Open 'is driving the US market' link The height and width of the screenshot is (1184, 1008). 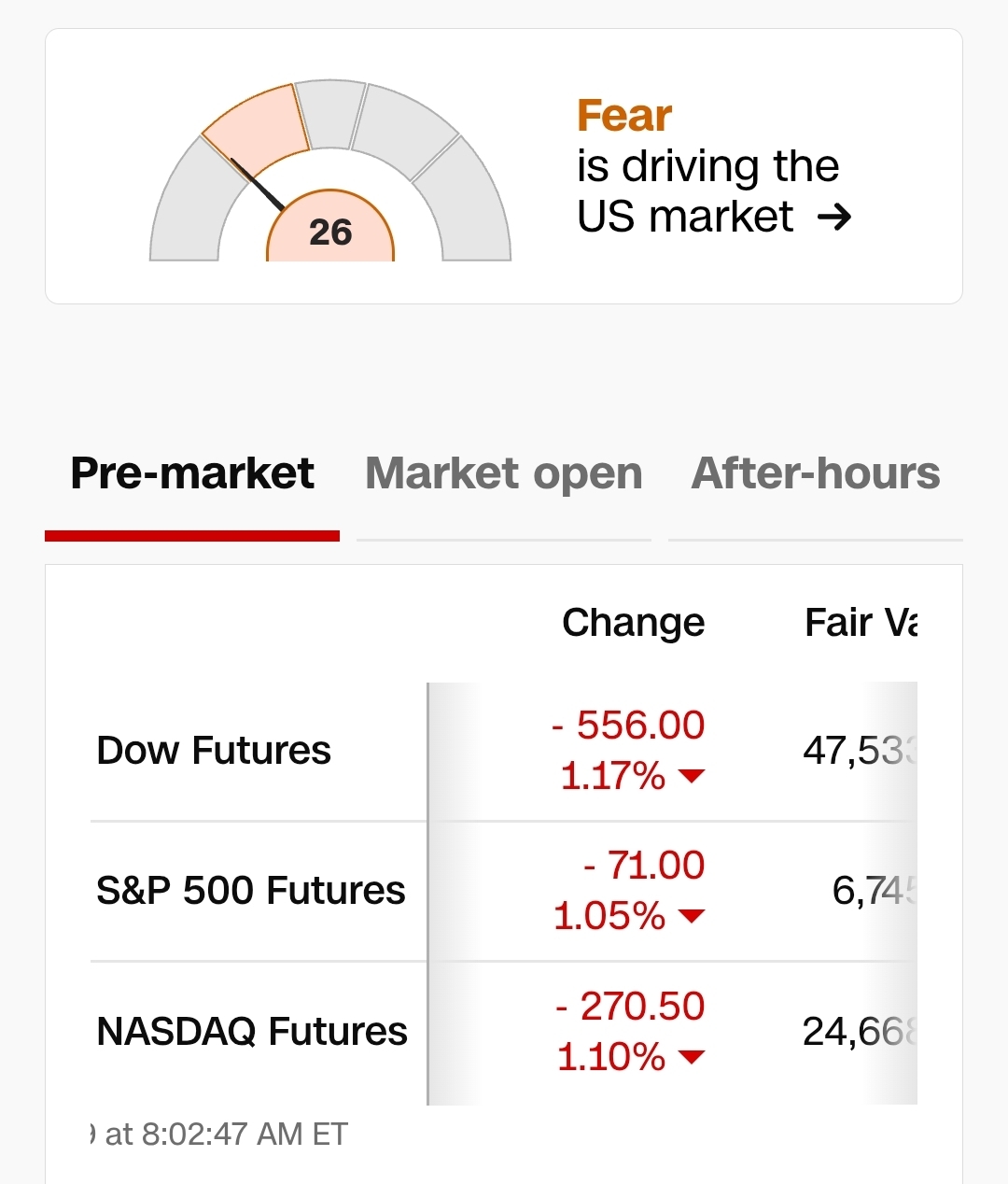tap(707, 191)
